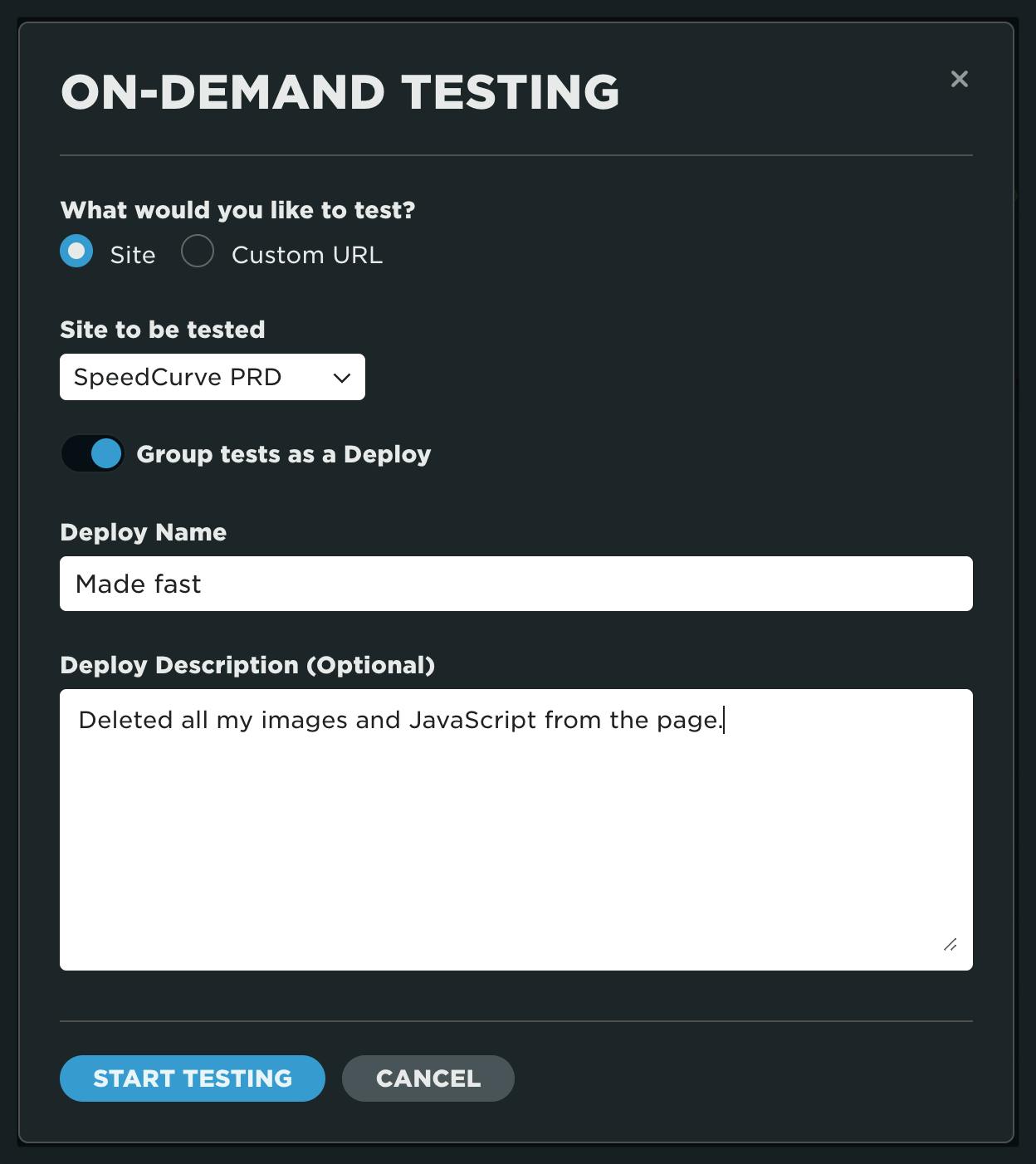Click the "Made fast" text in Deploy Name
Screen dimensions: 1036x1164
pos(138,584)
